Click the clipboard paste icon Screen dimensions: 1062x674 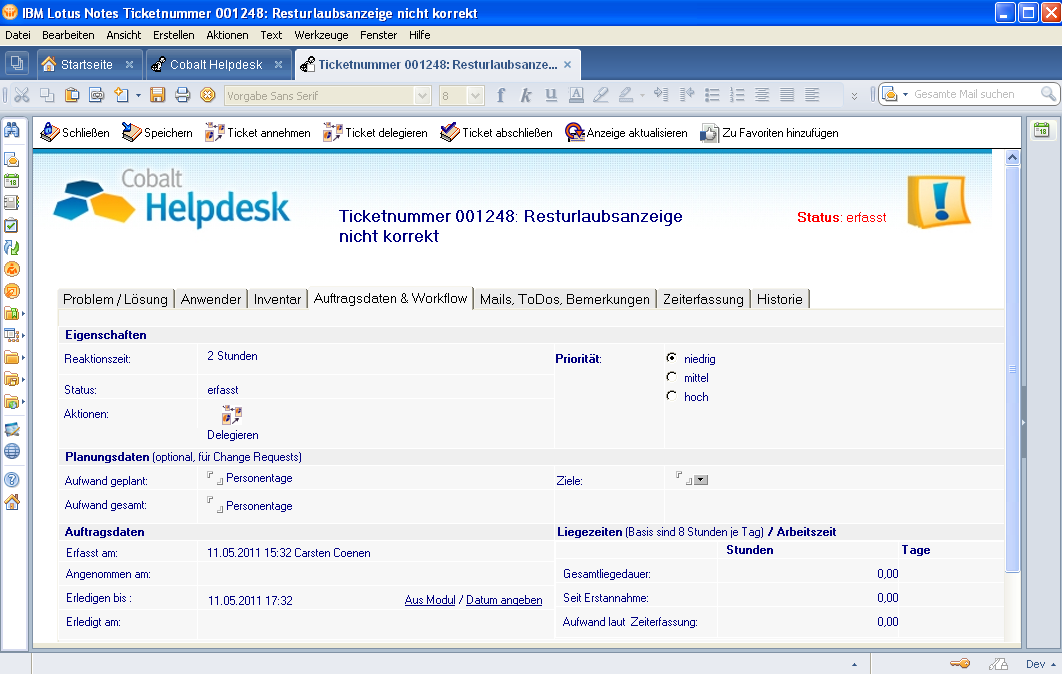(72, 95)
